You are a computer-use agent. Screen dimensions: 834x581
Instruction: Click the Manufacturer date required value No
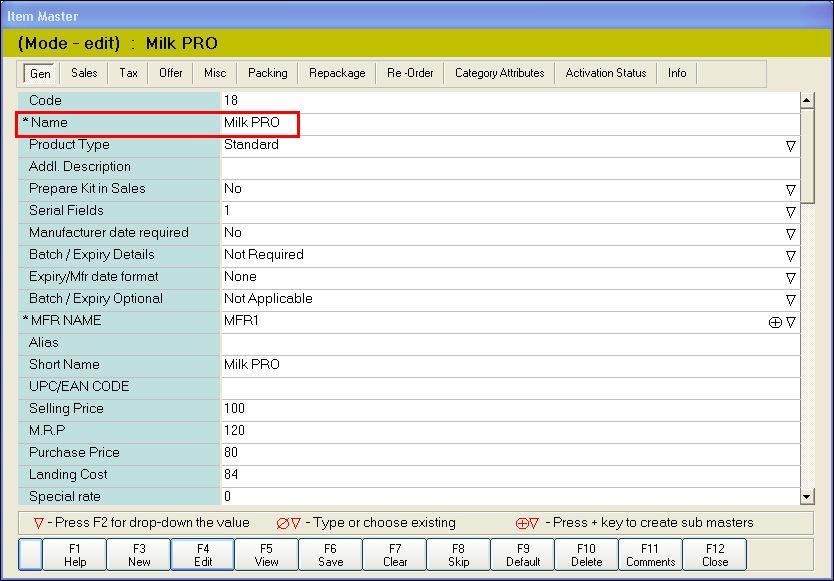click(x=232, y=233)
